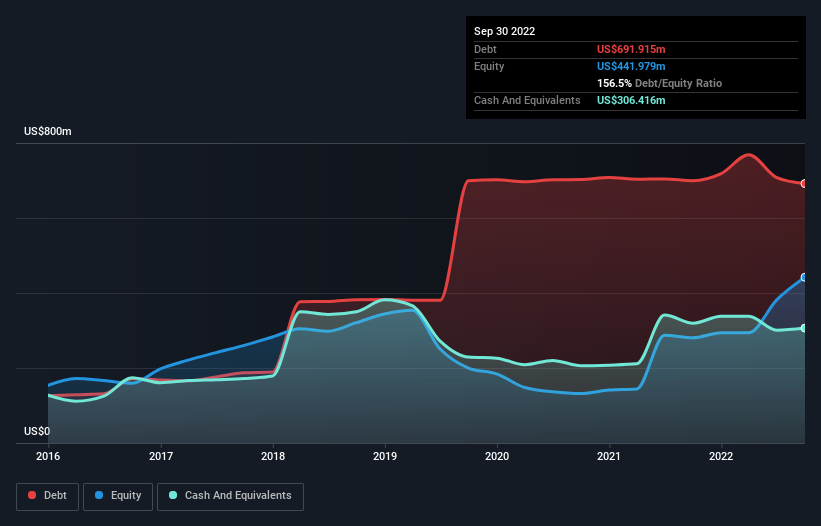
Task: Click the 2017 x-axis label
Action: (161, 456)
